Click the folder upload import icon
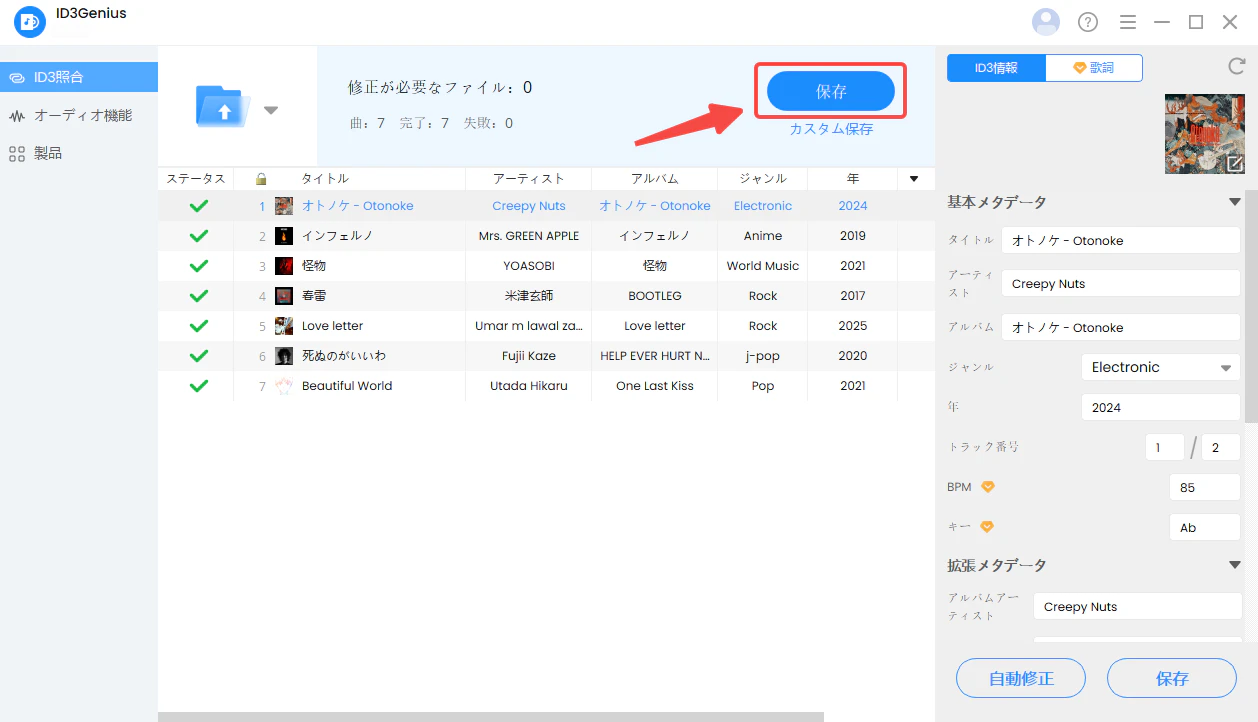This screenshot has width=1258, height=722. tap(224, 106)
